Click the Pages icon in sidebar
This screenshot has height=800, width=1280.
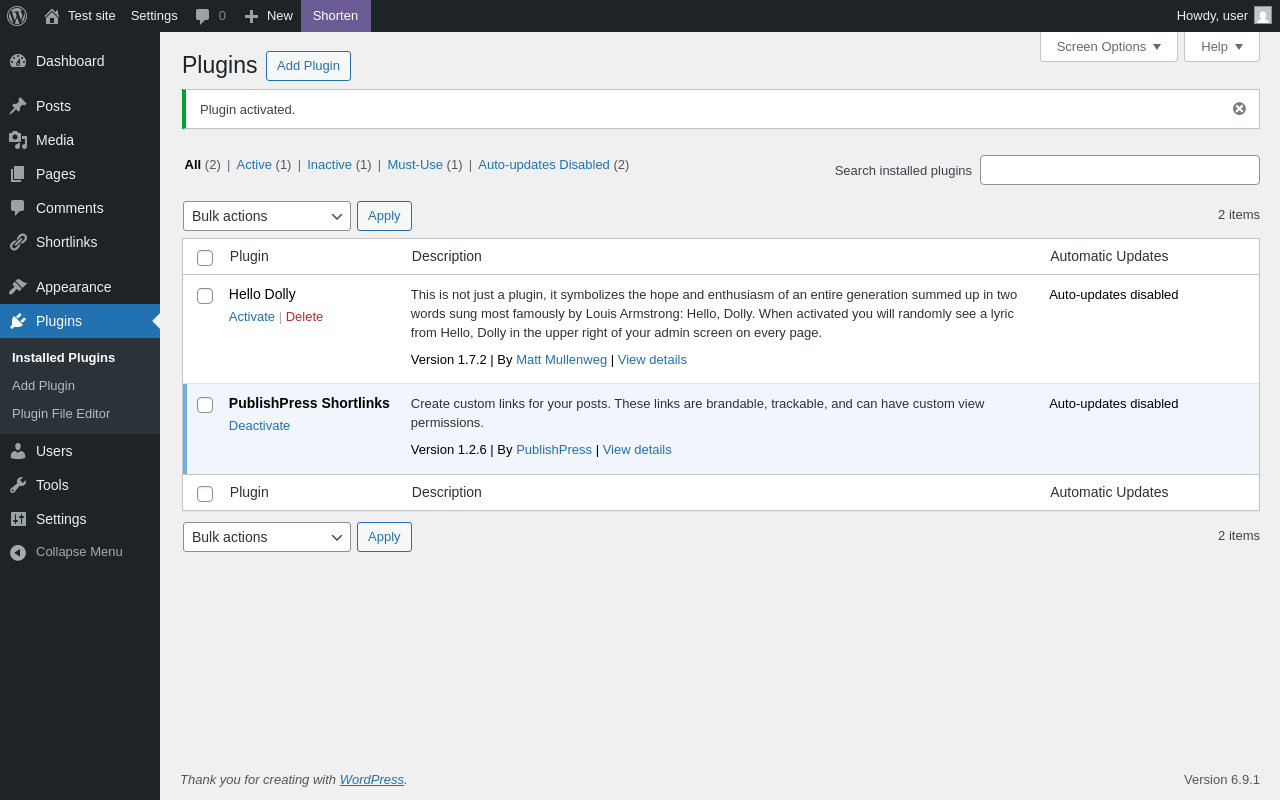point(18,174)
